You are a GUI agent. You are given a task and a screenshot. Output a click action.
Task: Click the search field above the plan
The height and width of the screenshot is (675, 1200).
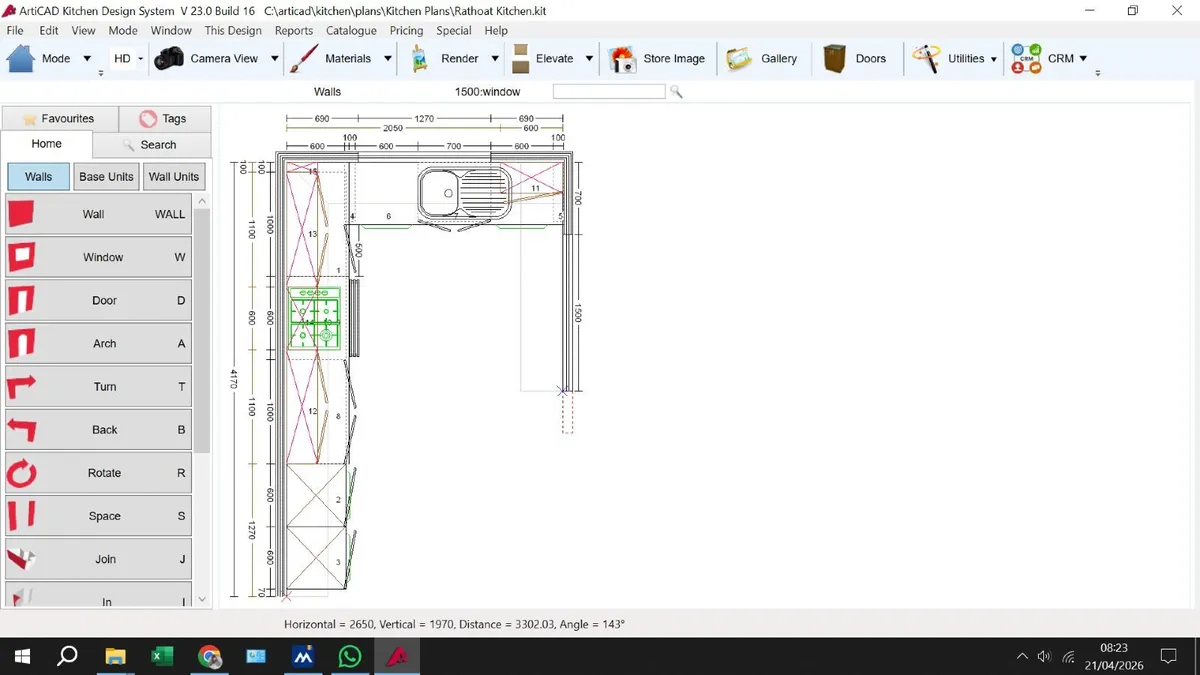pyautogui.click(x=608, y=91)
